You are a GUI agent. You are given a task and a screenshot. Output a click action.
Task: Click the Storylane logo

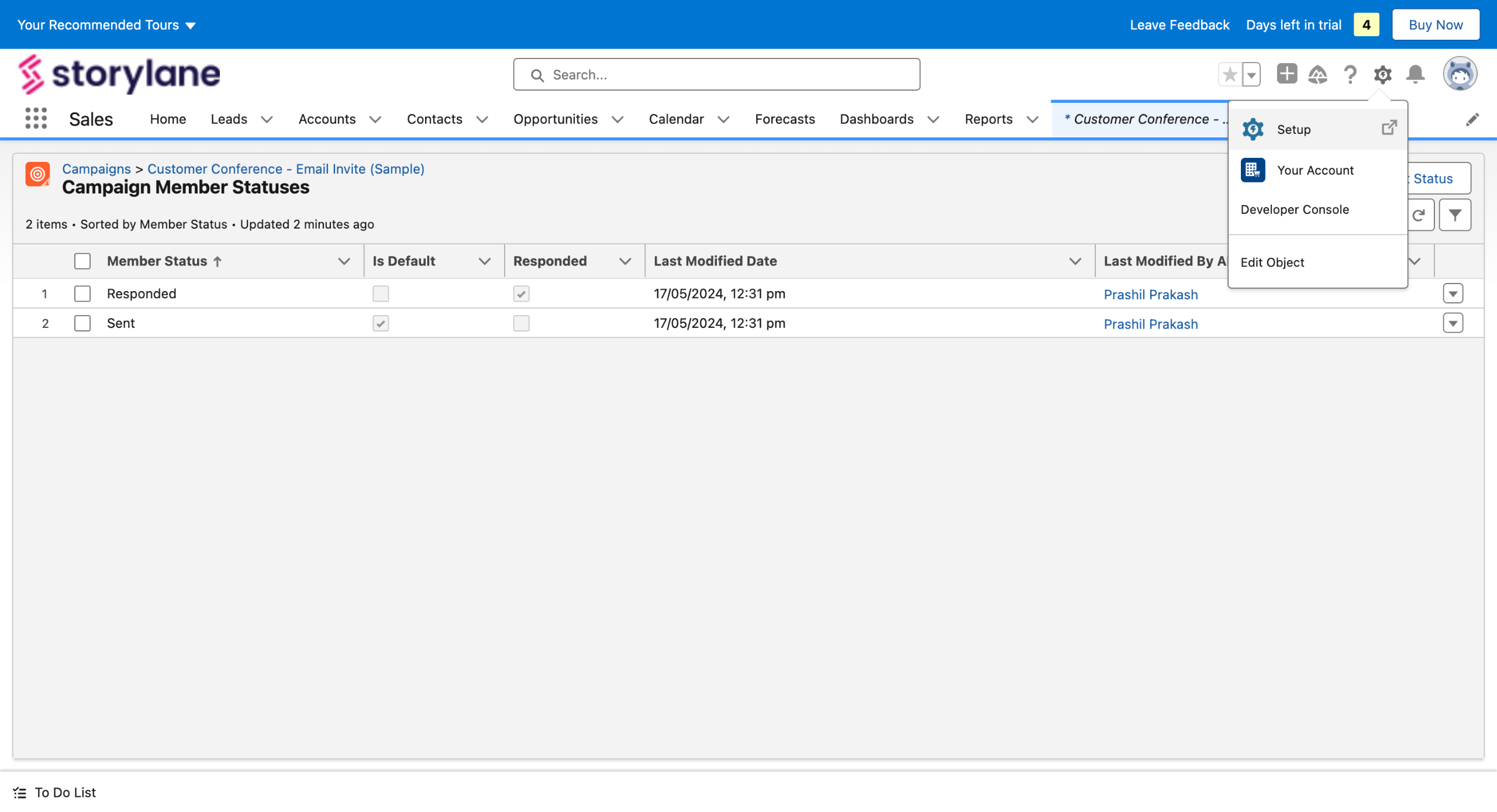click(119, 74)
